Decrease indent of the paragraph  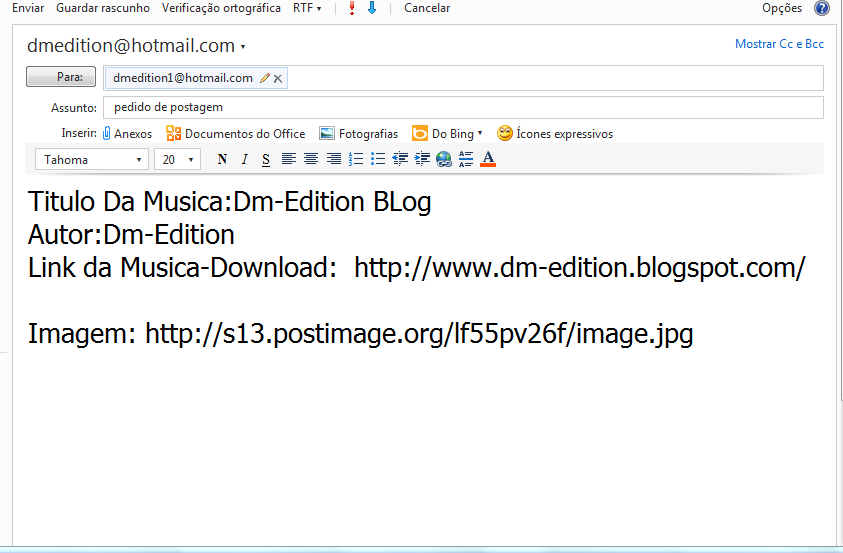click(400, 159)
